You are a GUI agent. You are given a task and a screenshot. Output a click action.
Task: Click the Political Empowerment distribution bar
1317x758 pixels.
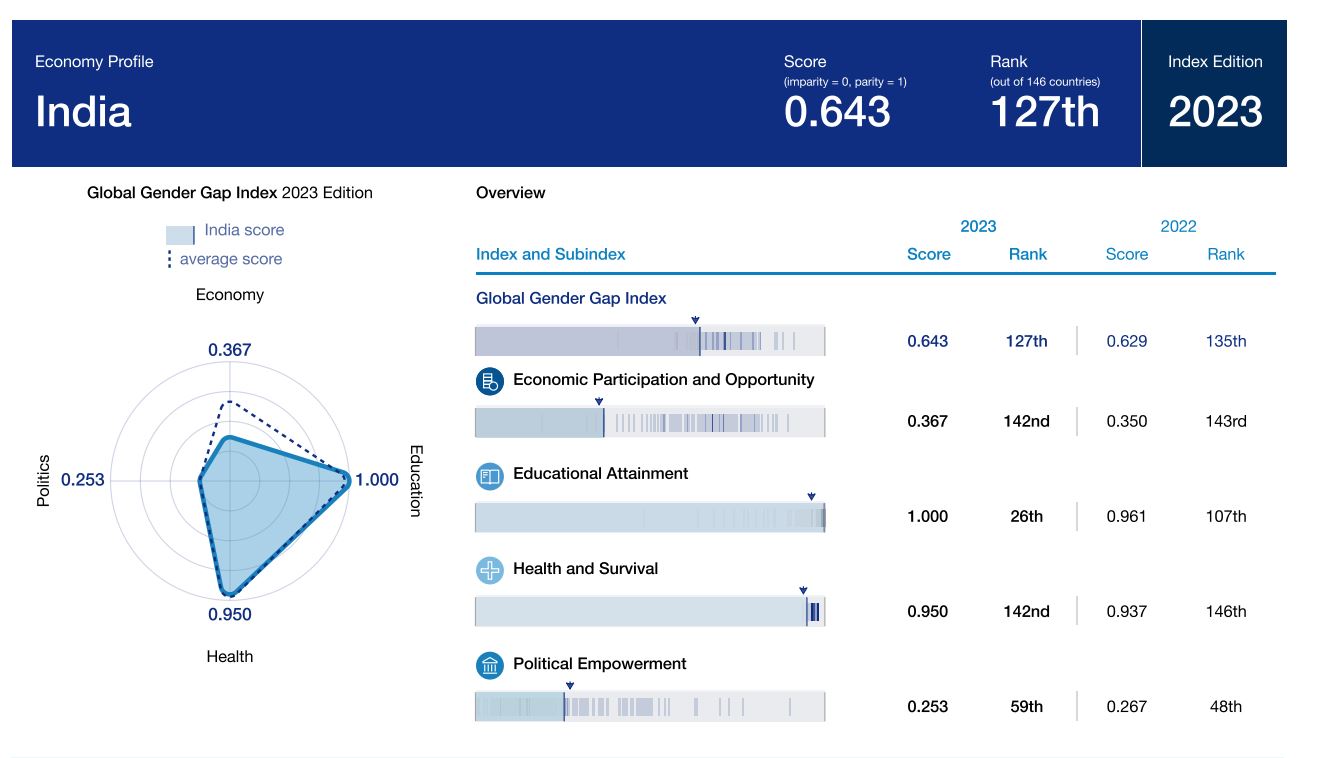[x=650, y=707]
